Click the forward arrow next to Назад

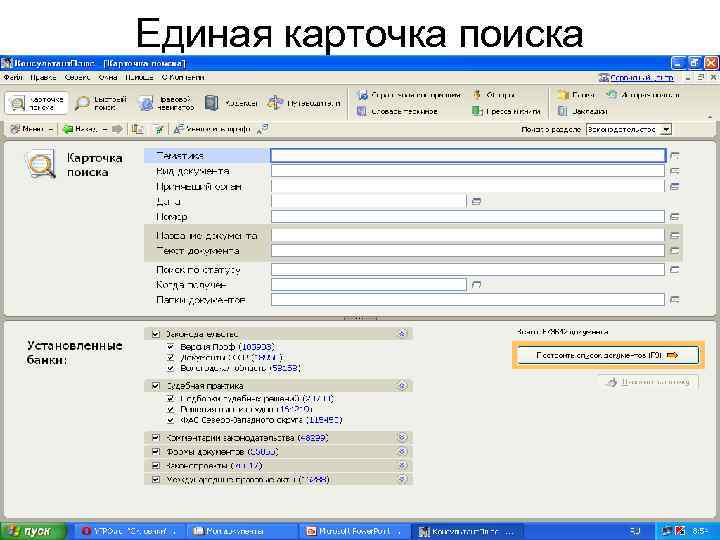tap(117, 129)
